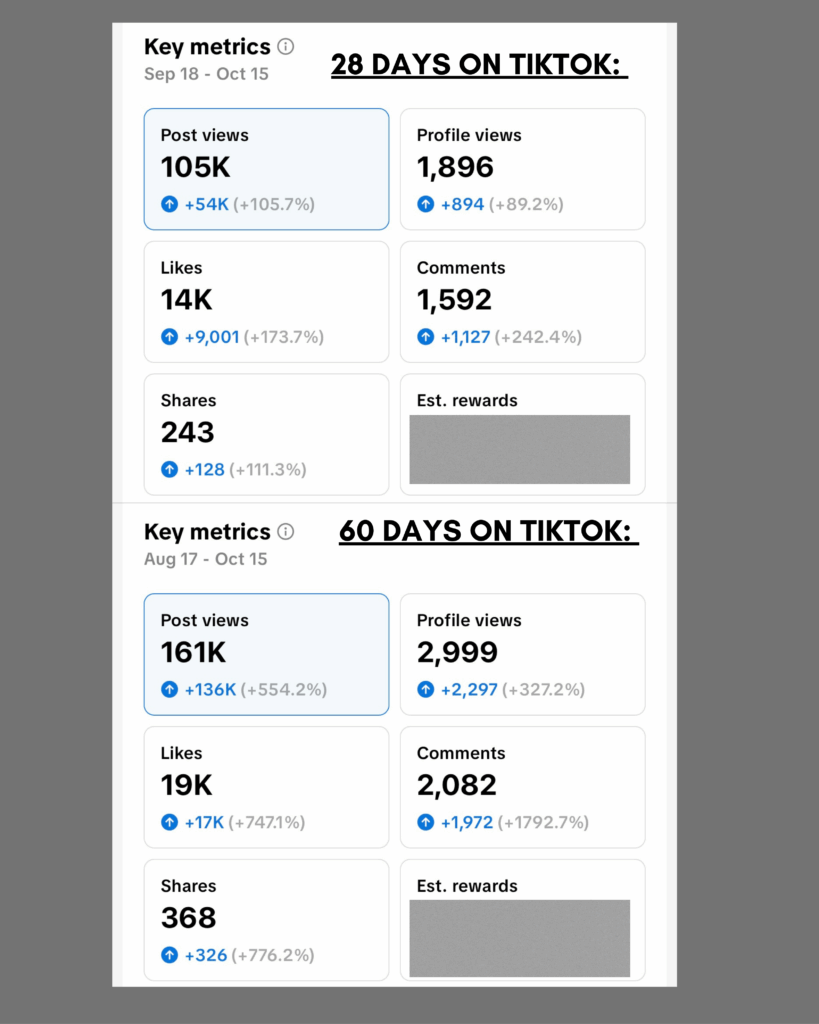Select the Shares 368 metric card
The height and width of the screenshot is (1024, 819).
(266, 920)
